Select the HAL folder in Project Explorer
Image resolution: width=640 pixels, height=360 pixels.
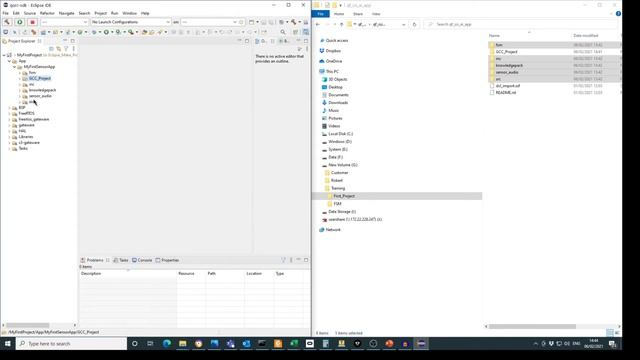tap(22, 131)
